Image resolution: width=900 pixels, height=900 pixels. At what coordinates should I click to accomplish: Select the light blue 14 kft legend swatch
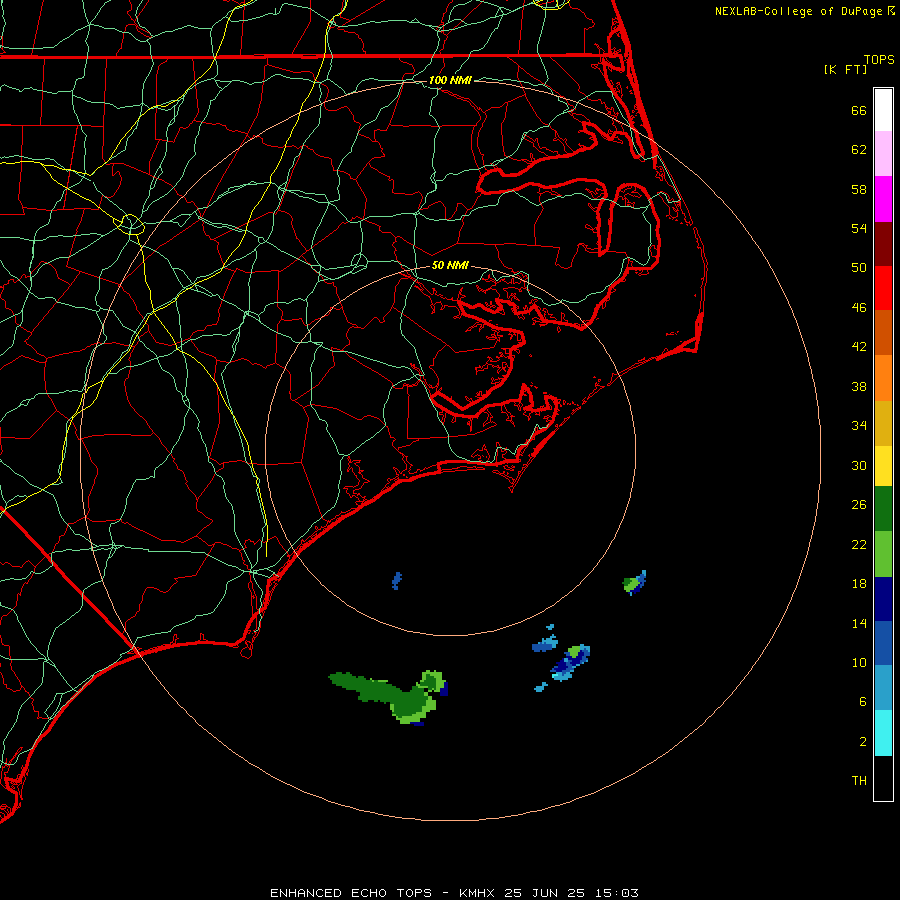pos(883,688)
